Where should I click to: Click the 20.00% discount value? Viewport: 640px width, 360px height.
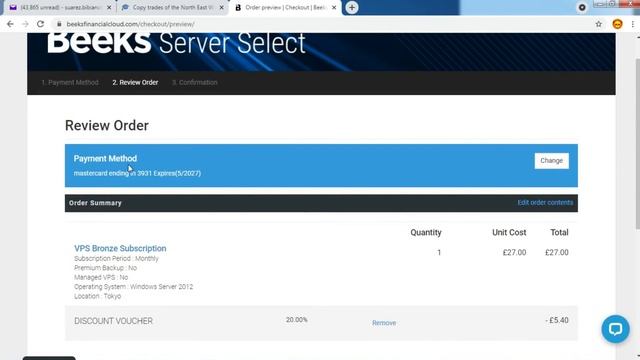click(297, 320)
